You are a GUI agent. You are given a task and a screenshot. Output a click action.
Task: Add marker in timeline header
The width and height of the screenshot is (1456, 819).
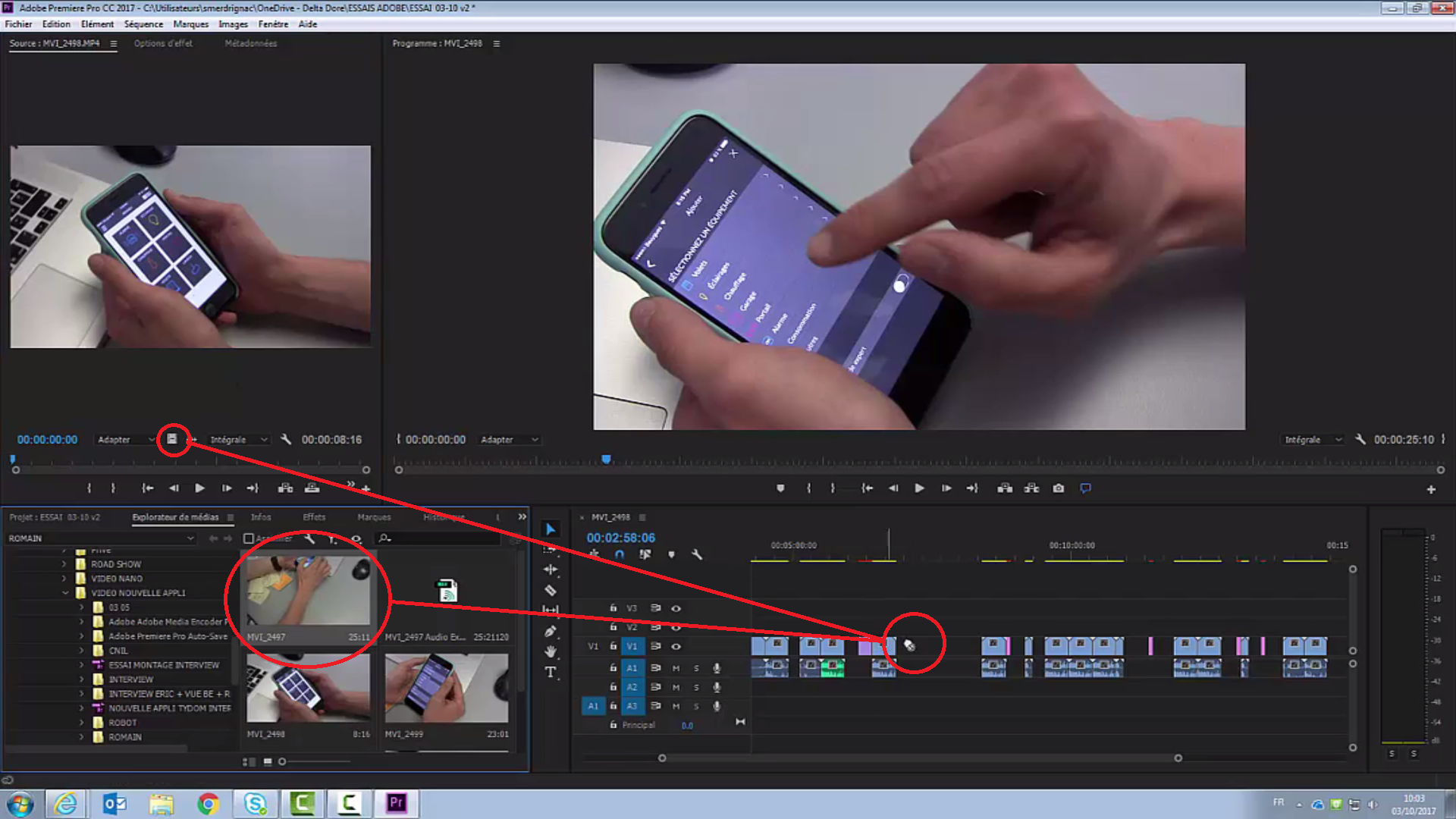tap(671, 555)
